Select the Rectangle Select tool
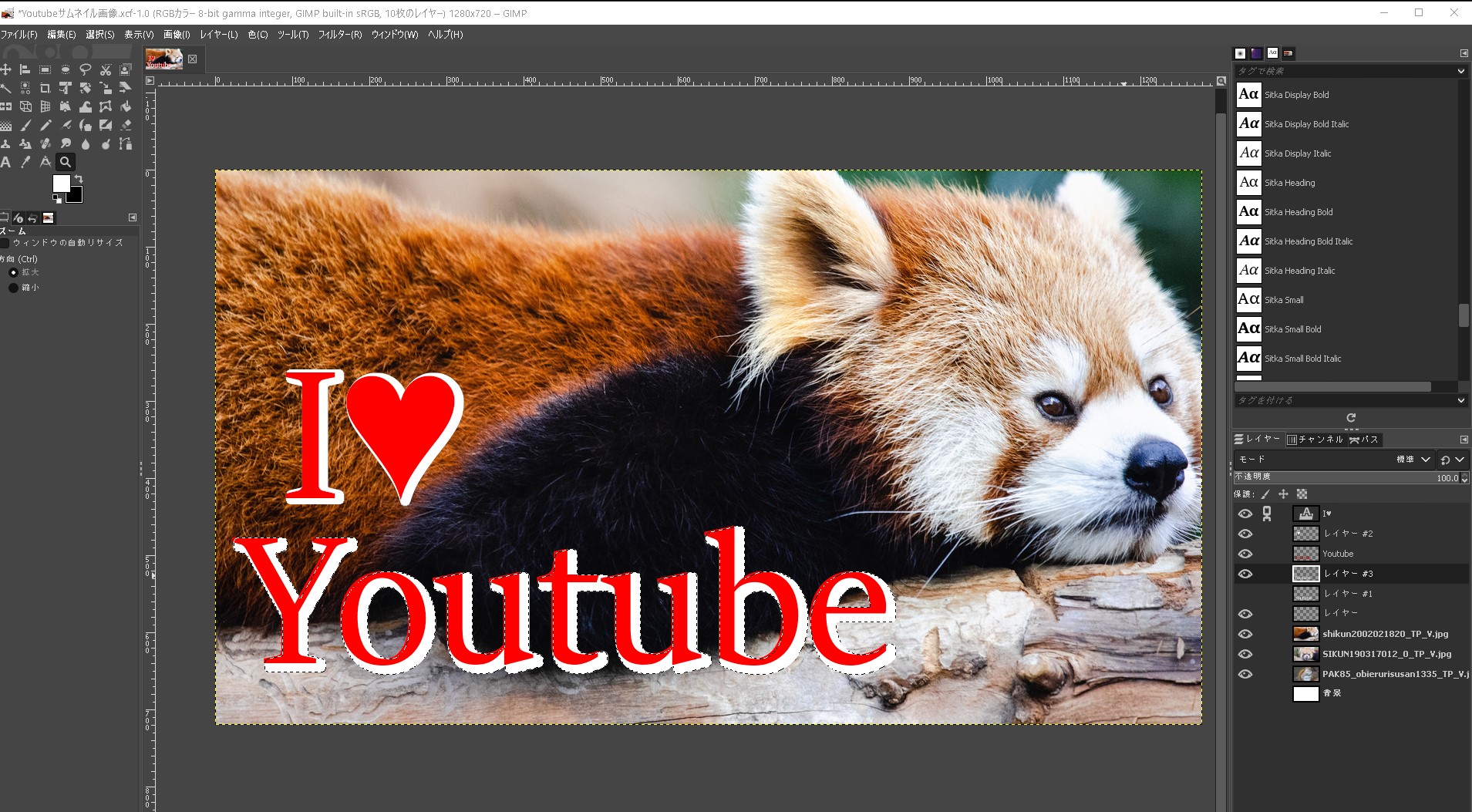The height and width of the screenshot is (812, 1472). (x=45, y=69)
